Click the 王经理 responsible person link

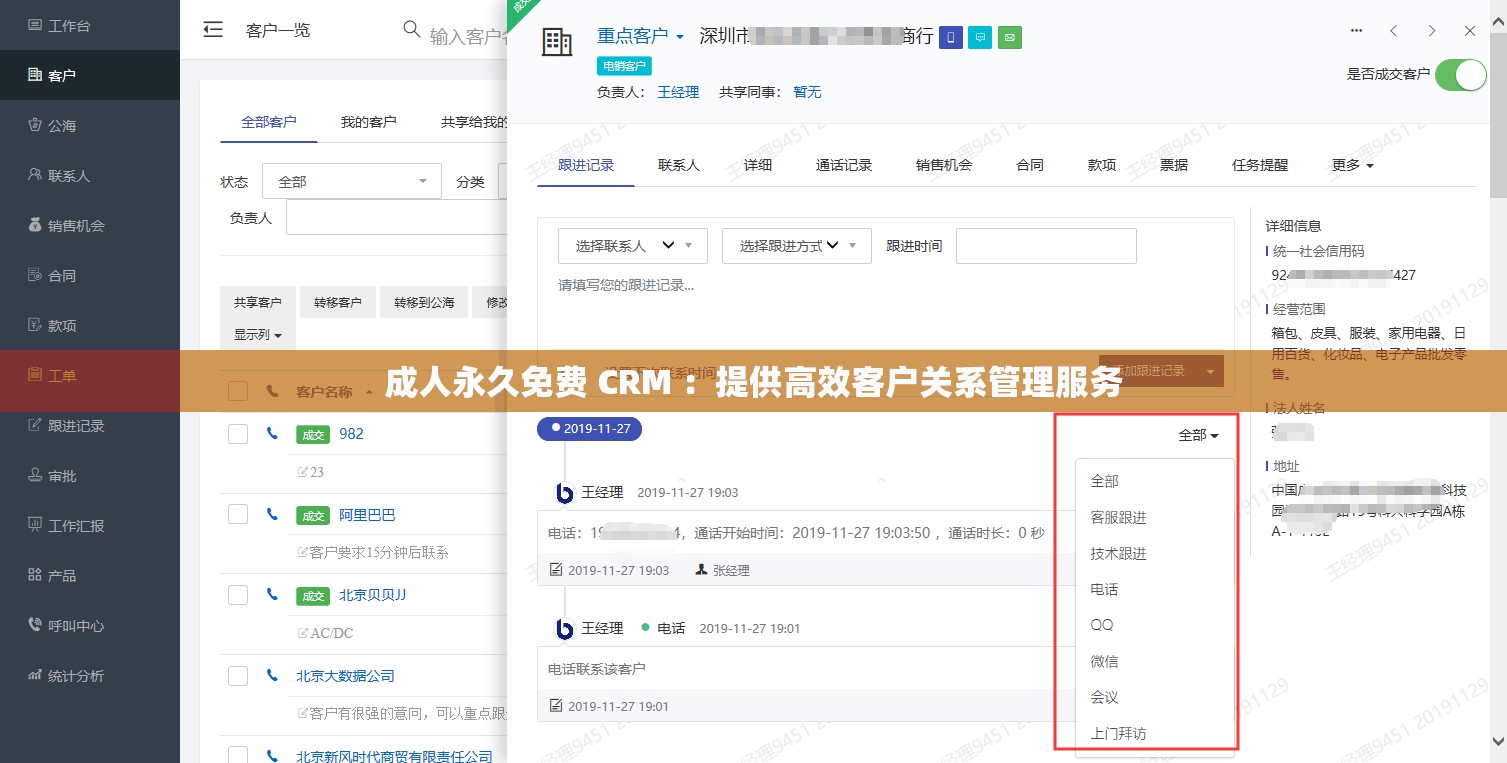(x=678, y=92)
